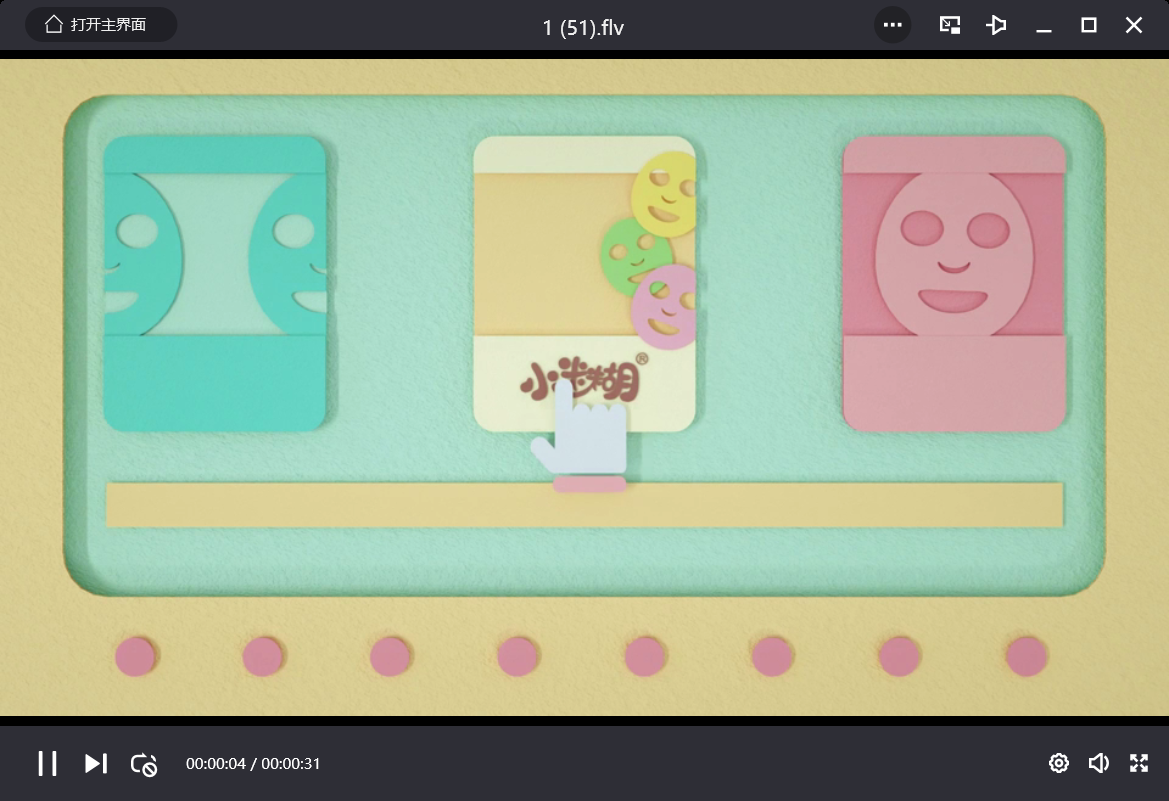Click the video playback area
Image resolution: width=1169 pixels, height=801 pixels.
(x=584, y=387)
